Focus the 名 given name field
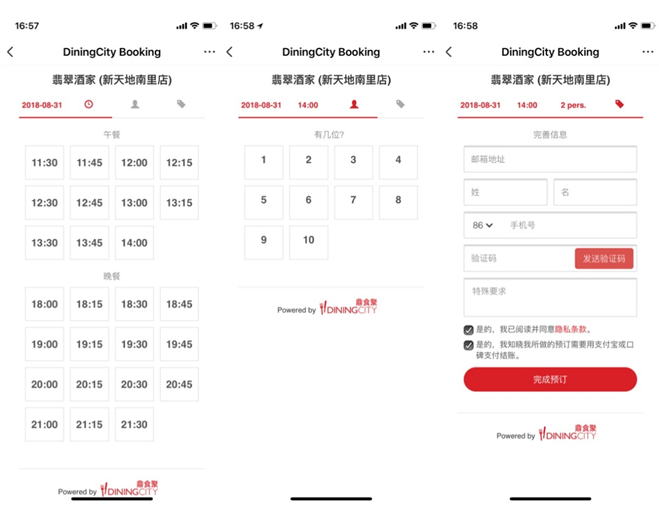 pyautogui.click(x=595, y=192)
